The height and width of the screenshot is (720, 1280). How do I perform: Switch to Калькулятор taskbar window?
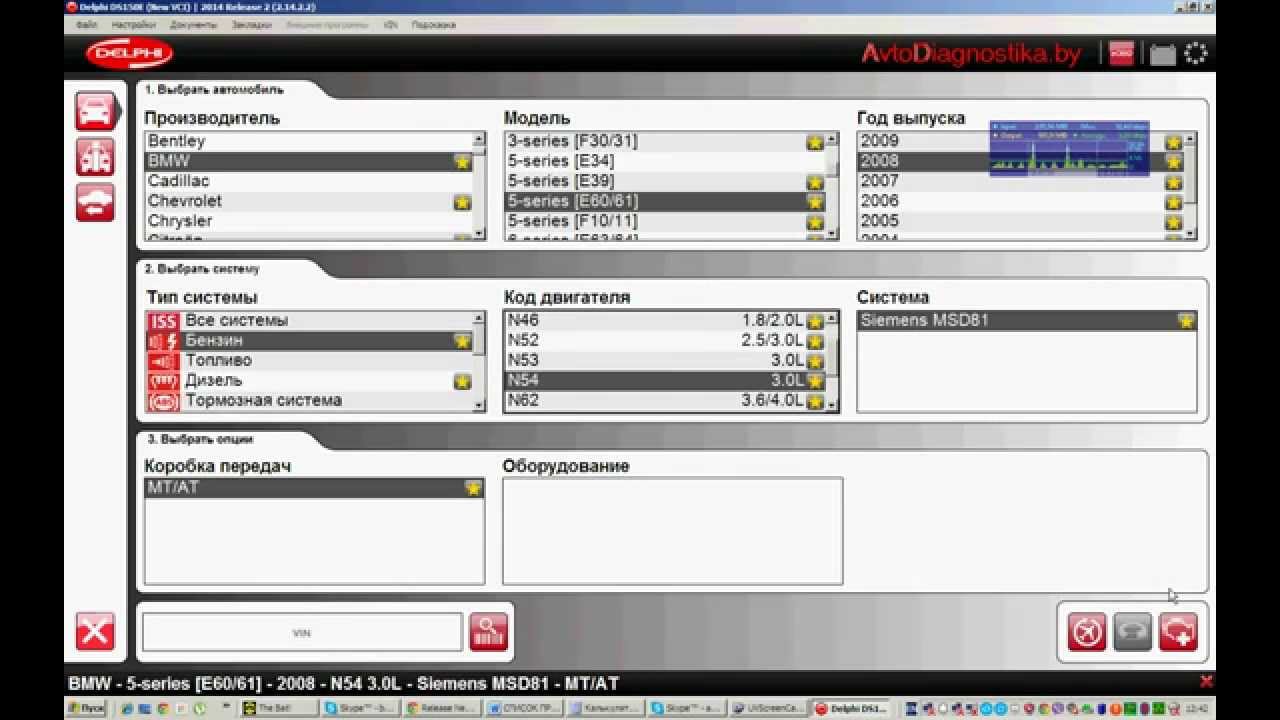(x=606, y=708)
